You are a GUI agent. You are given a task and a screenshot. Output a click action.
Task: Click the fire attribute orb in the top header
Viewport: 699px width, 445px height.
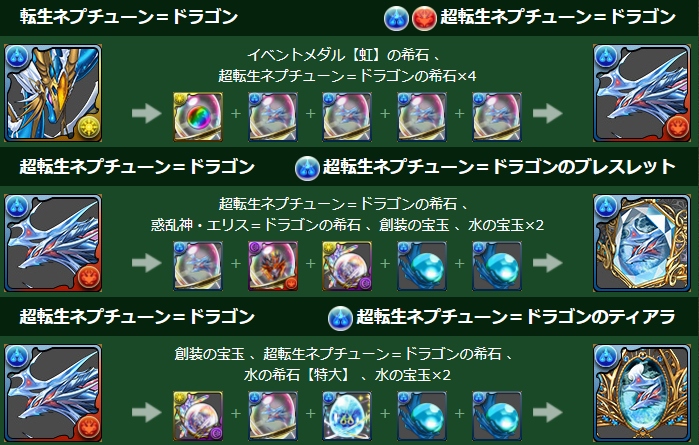click(424, 18)
